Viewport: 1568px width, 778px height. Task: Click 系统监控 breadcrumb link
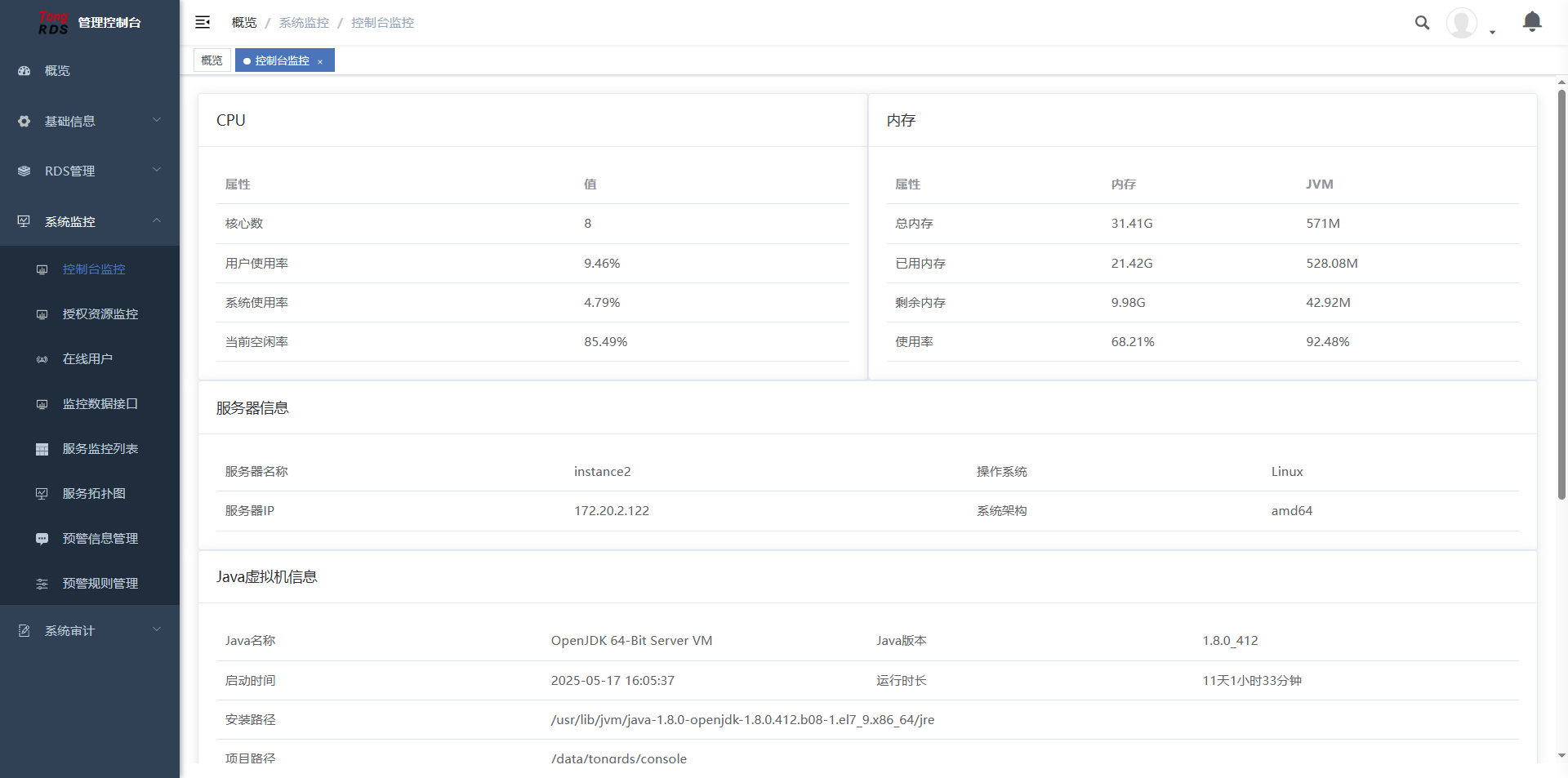pyautogui.click(x=304, y=23)
